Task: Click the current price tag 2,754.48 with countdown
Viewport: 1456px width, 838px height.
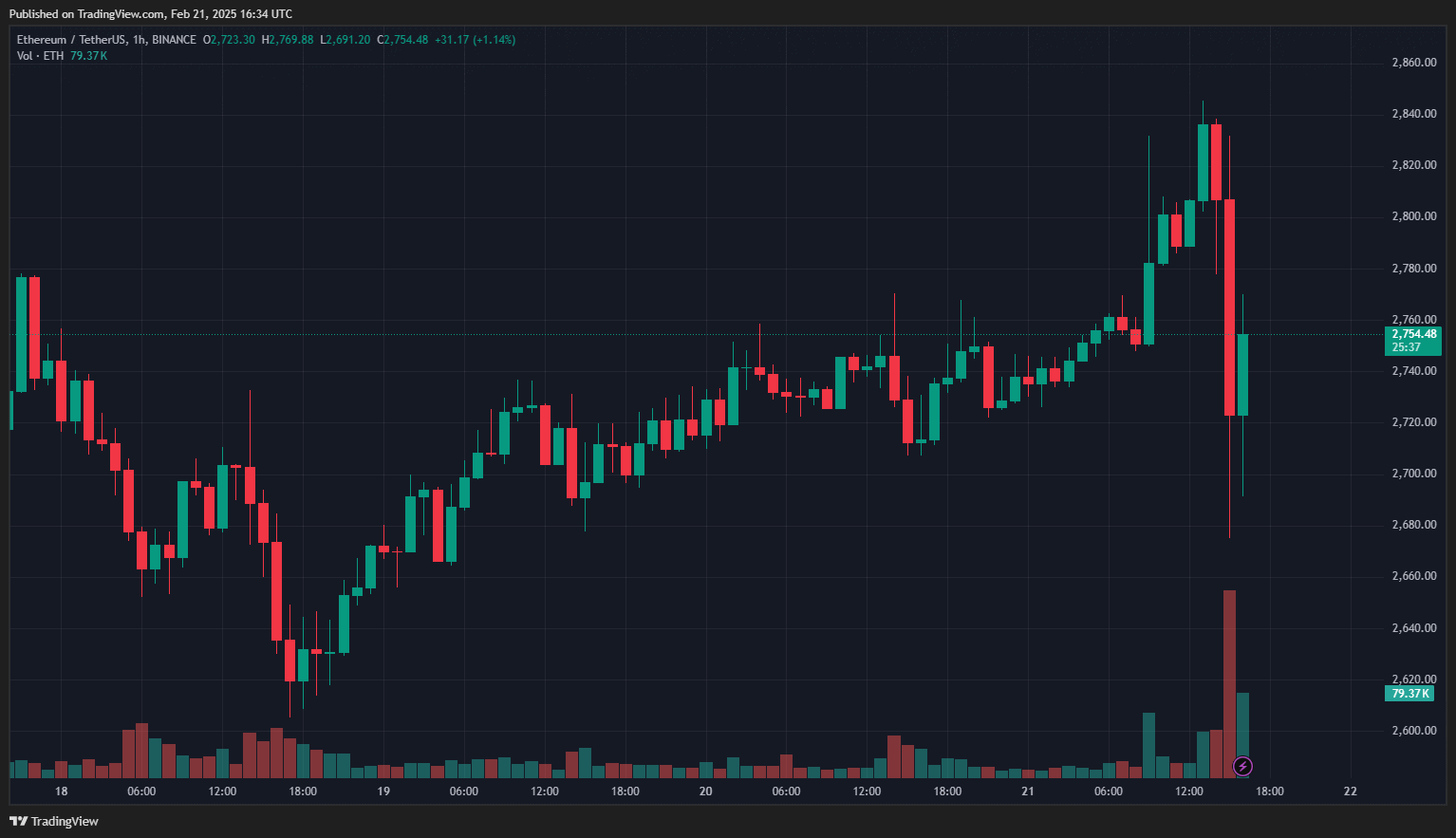Action: click(x=1413, y=341)
